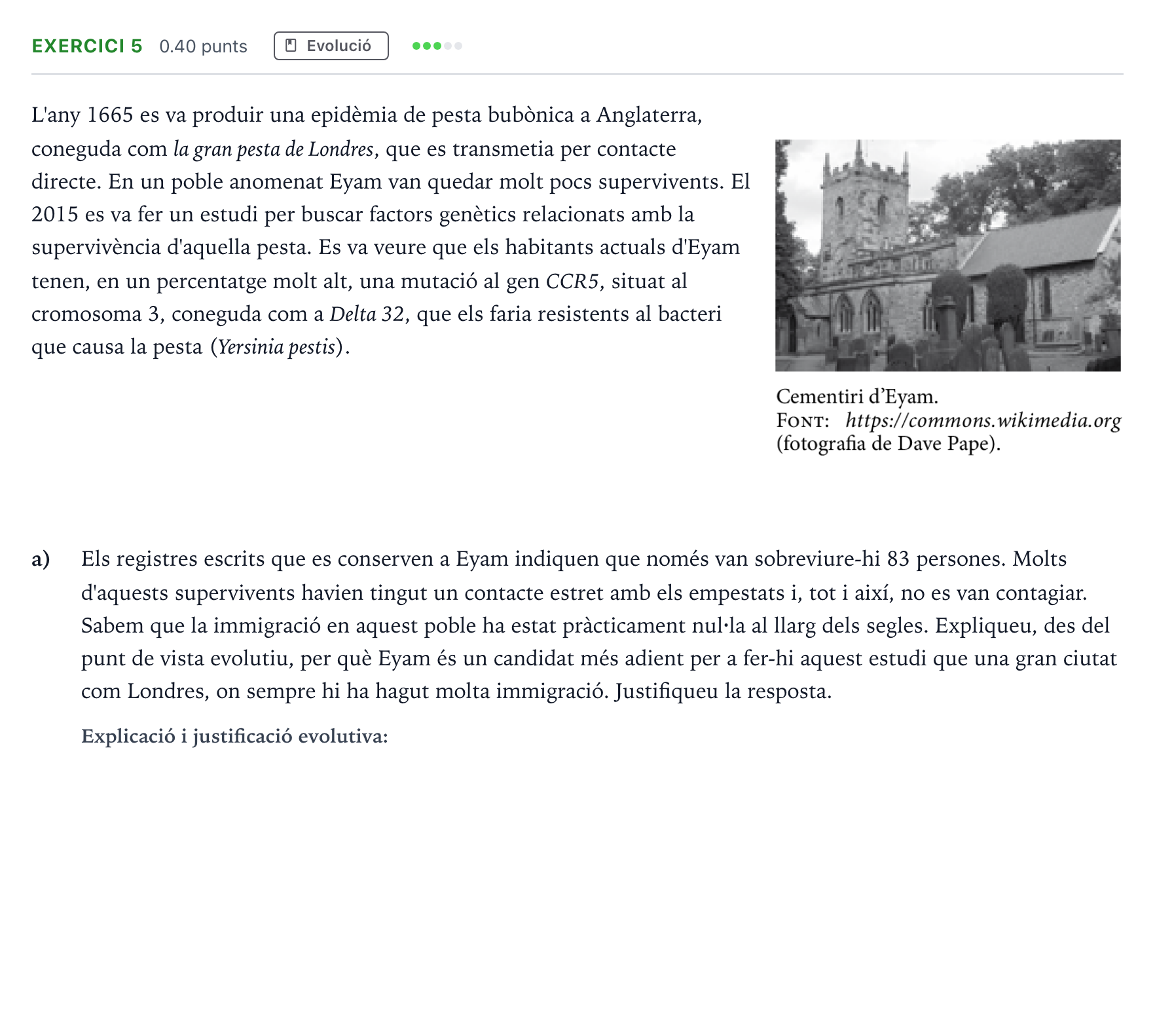Click the Evolució topic tag button
The width and height of the screenshot is (1155, 1036).
pyautogui.click(x=331, y=46)
